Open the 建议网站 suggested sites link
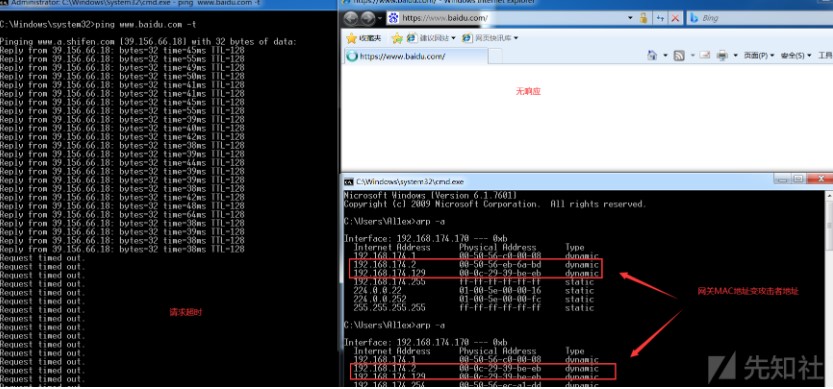 (429, 38)
